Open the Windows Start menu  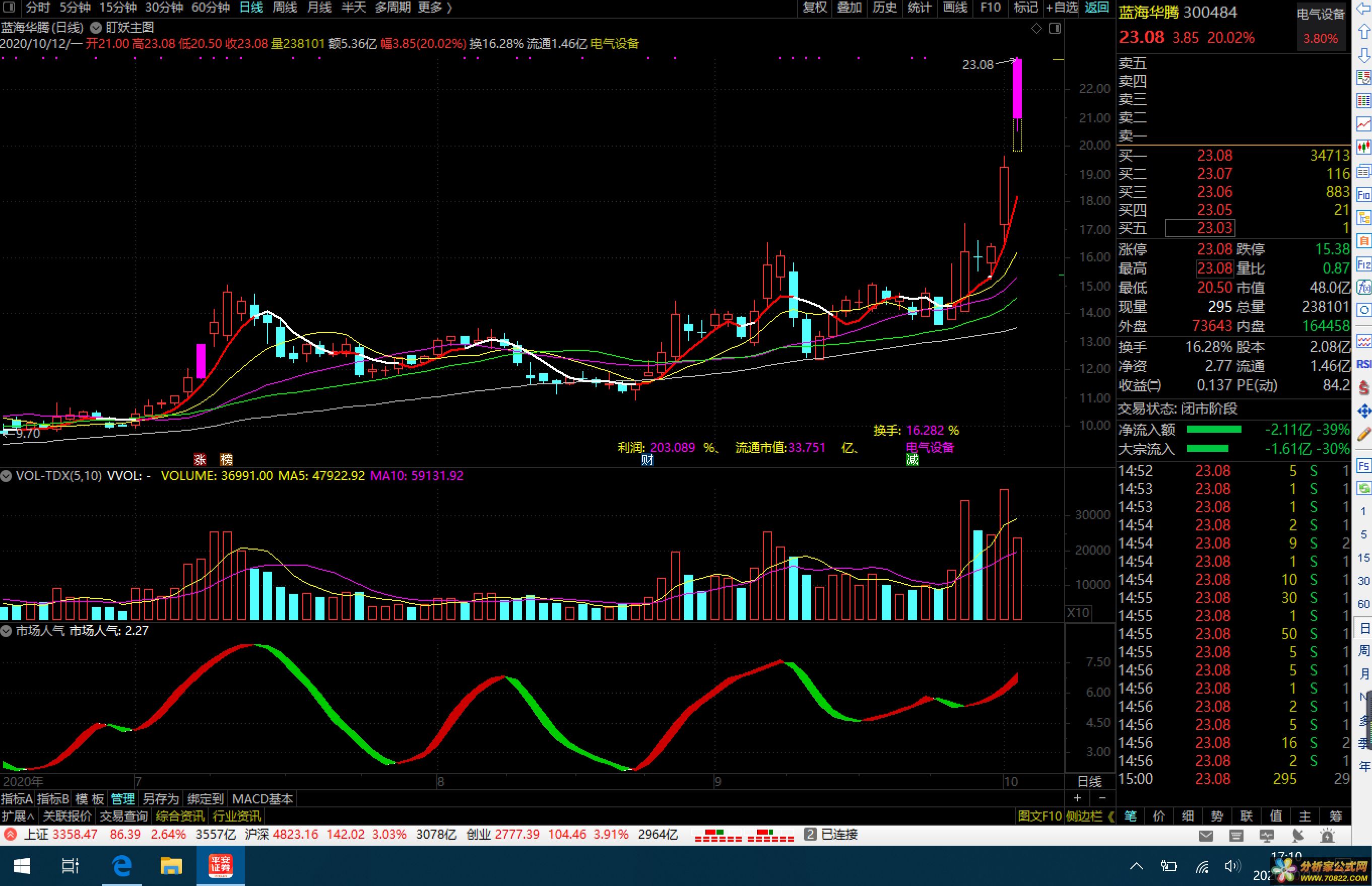coord(21,866)
